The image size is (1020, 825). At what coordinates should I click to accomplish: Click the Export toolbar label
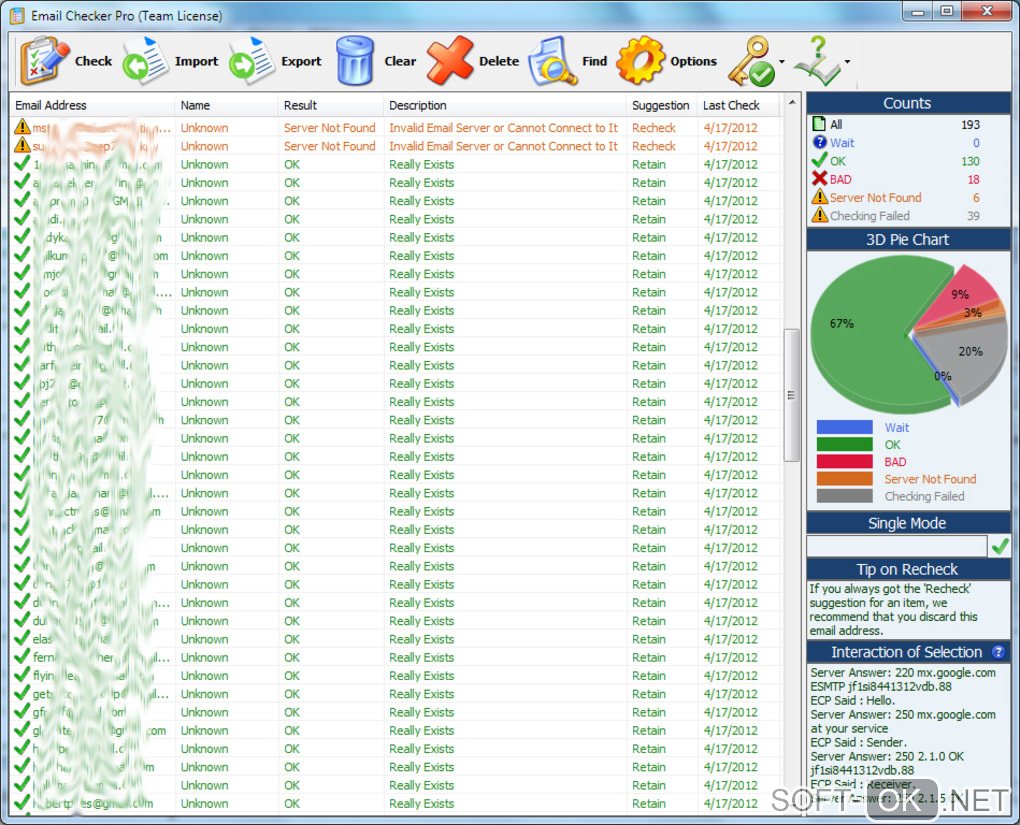[x=301, y=61]
